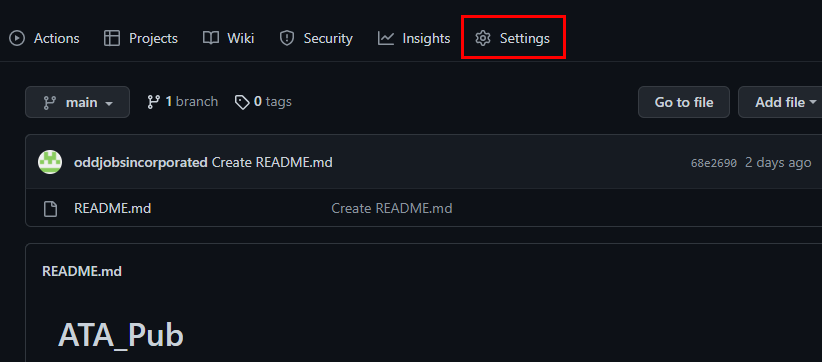Click the tag icon beside 0 tags

(x=242, y=102)
